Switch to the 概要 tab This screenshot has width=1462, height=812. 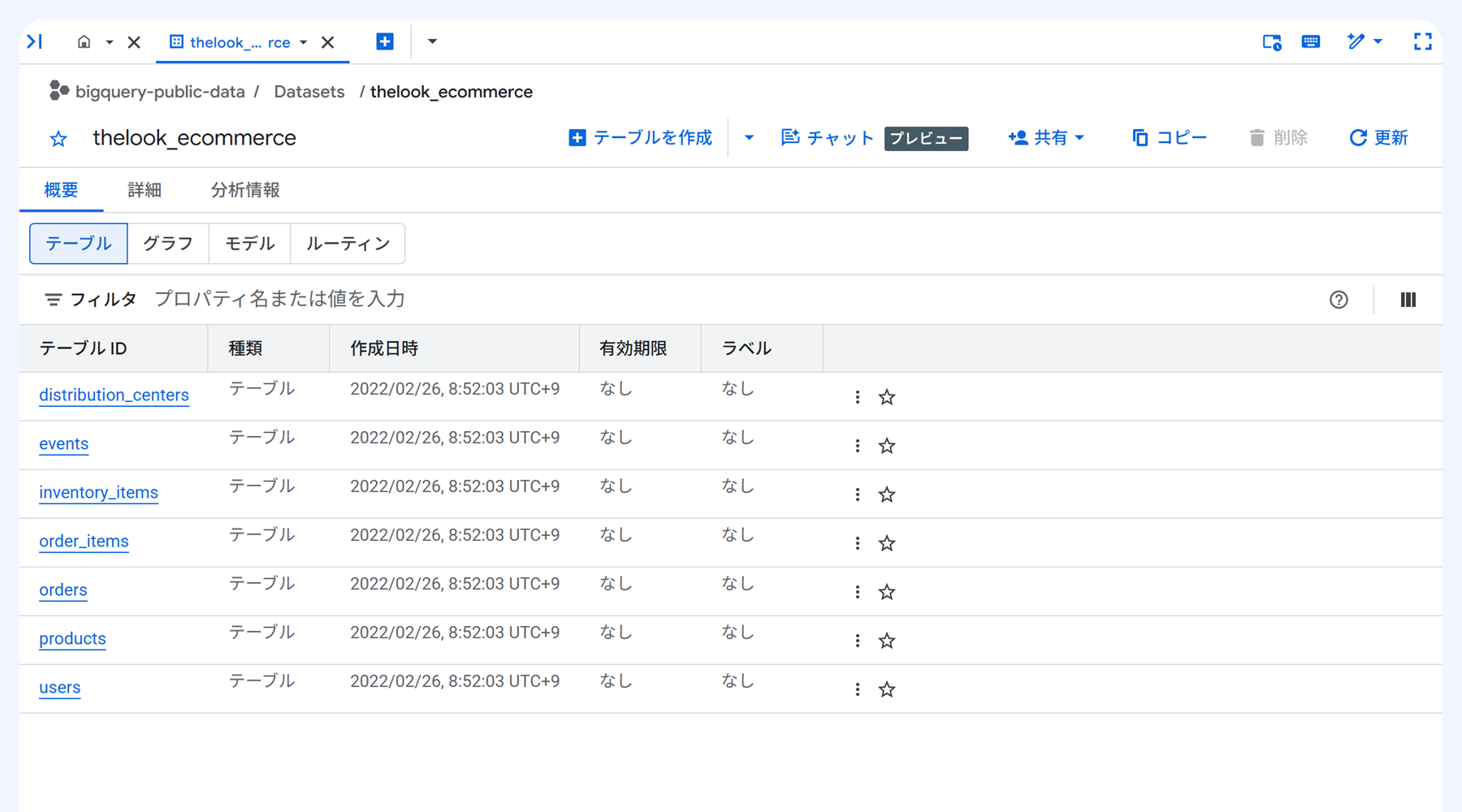(x=61, y=190)
